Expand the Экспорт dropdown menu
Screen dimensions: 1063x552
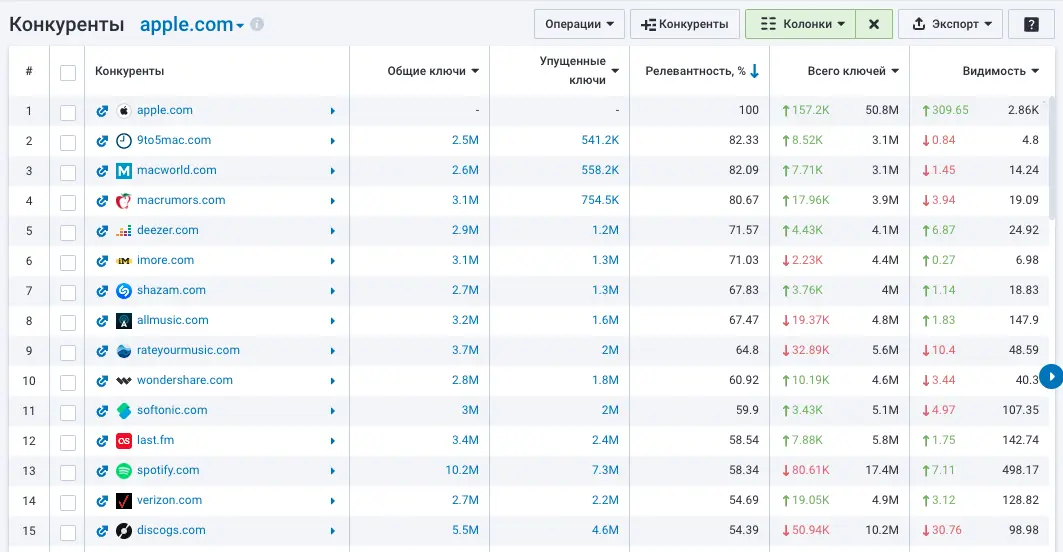click(950, 24)
